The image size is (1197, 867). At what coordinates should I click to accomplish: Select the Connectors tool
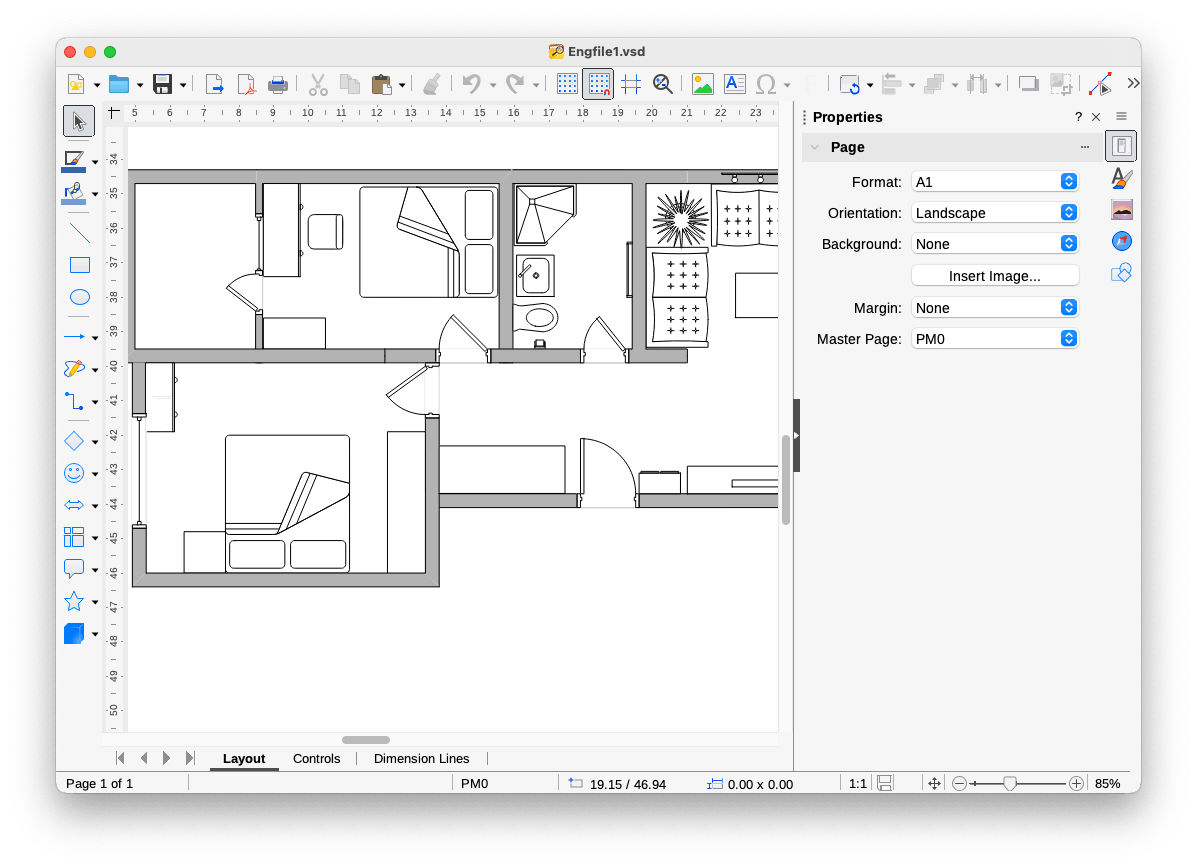(75, 401)
